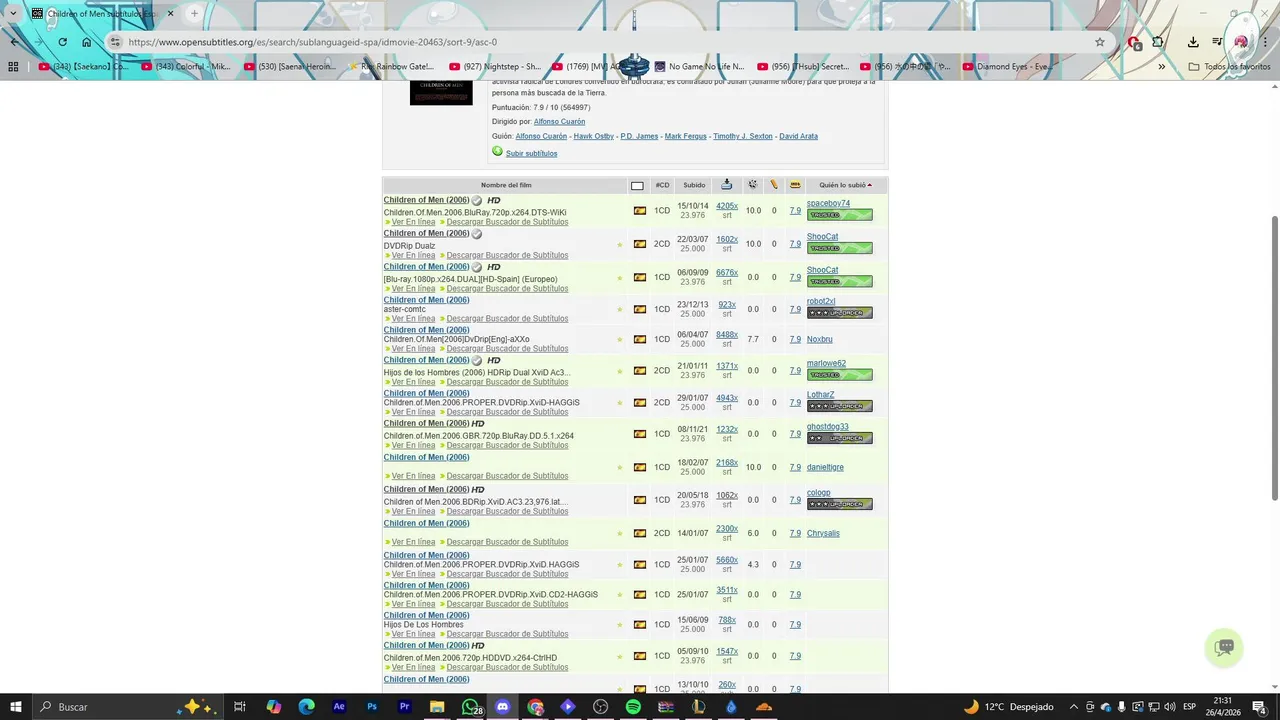Click the address bar URL field

coord(600,42)
